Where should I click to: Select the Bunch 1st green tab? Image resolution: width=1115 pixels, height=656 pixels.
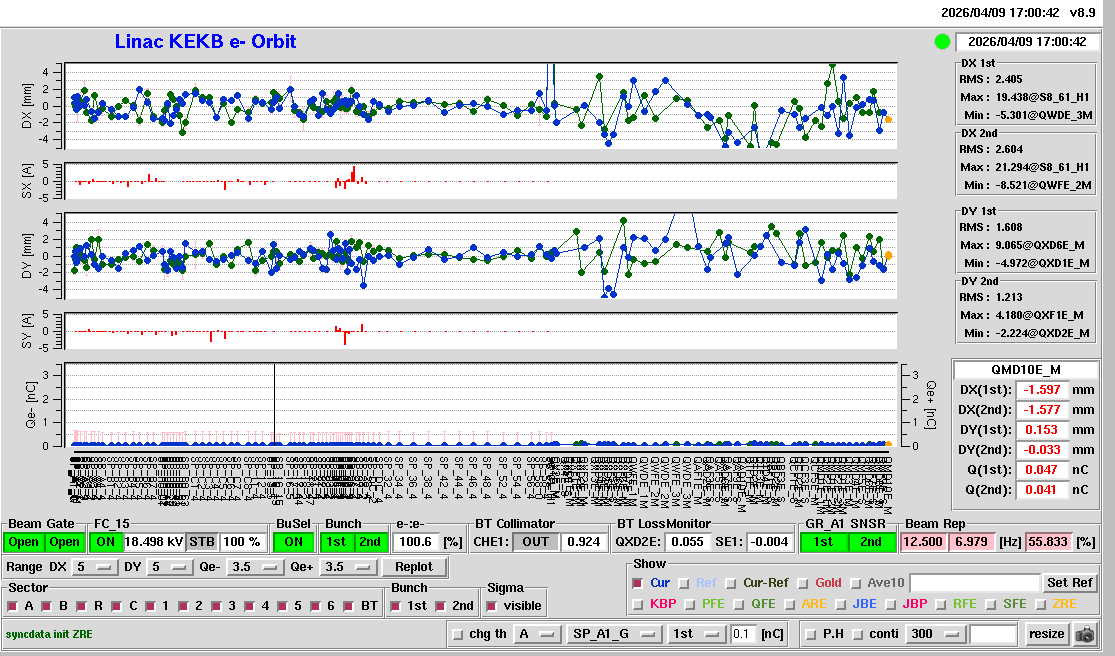pyautogui.click(x=337, y=541)
